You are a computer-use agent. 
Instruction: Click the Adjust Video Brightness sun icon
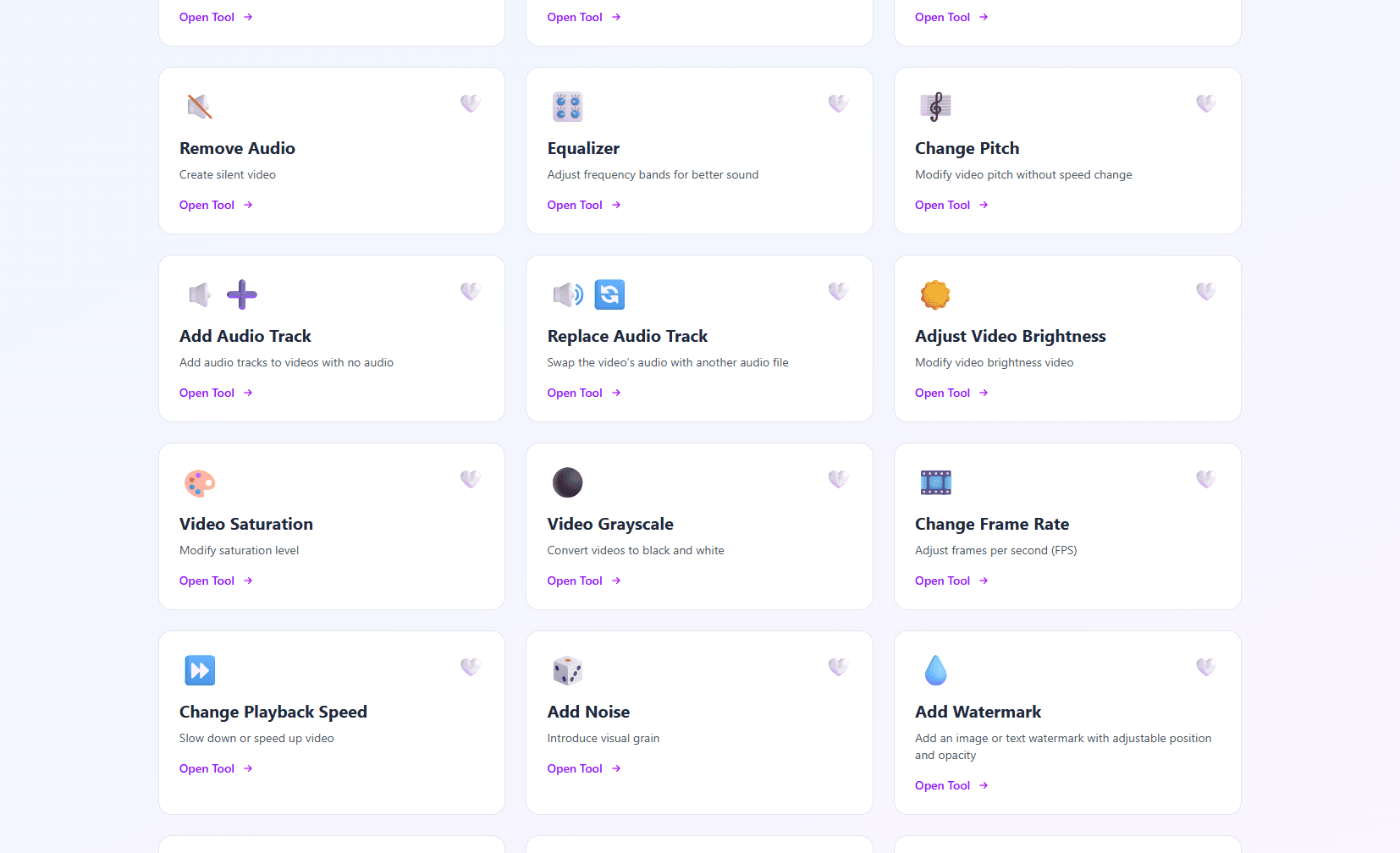(x=935, y=294)
